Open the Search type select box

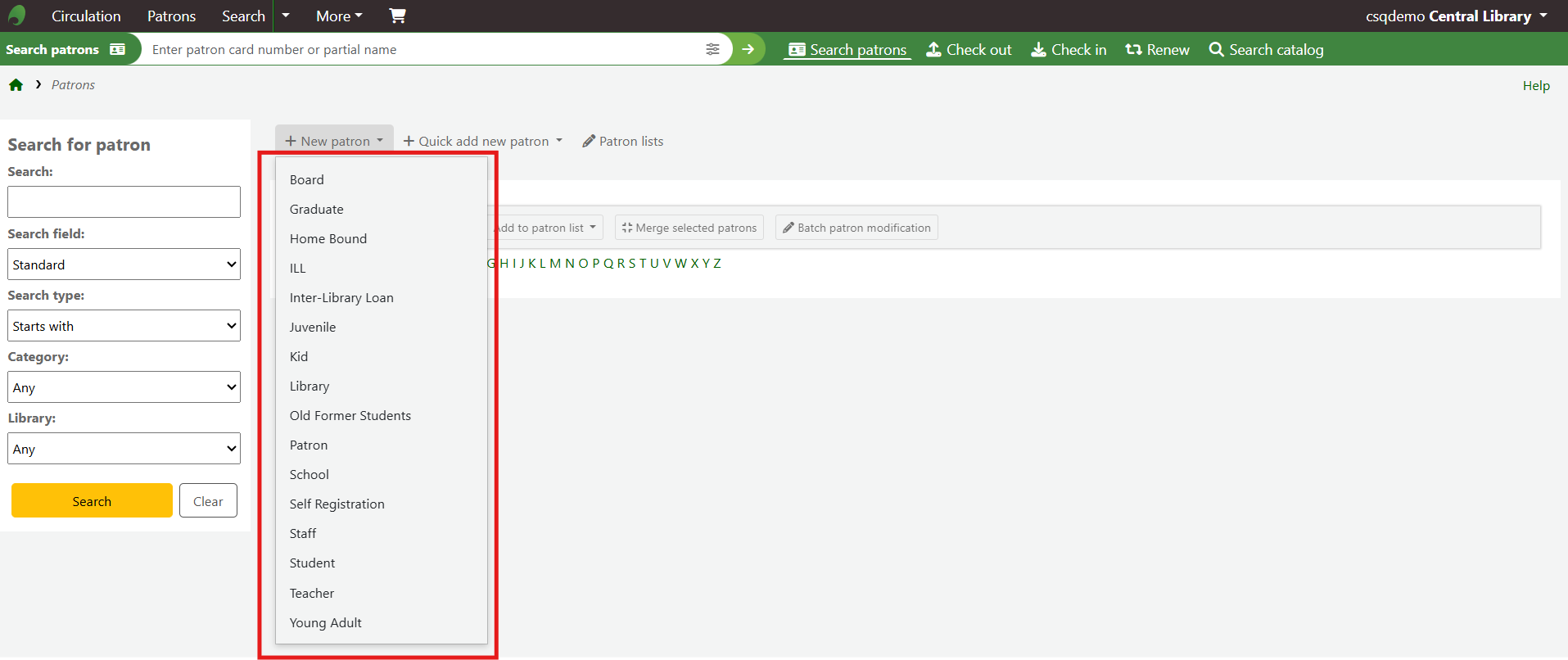pyautogui.click(x=124, y=326)
